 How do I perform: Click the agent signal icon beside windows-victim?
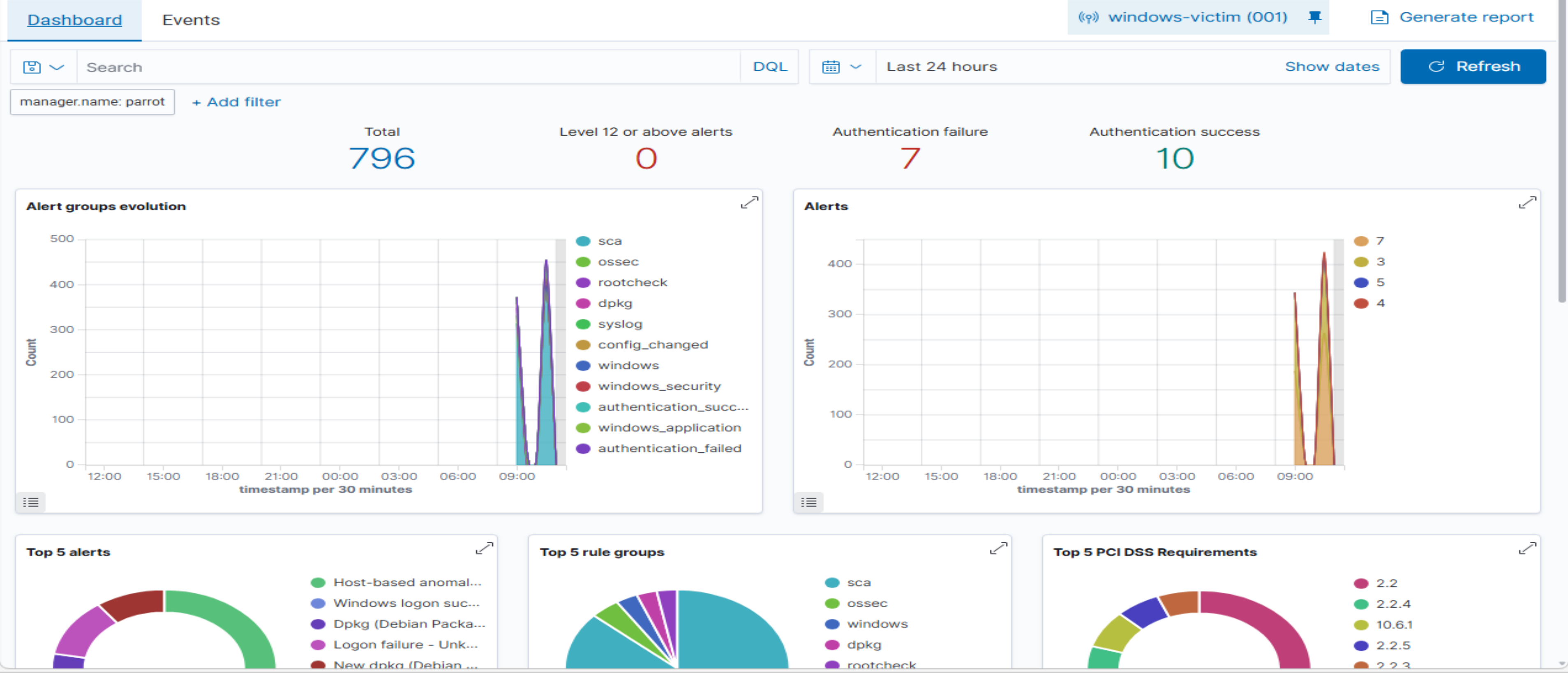click(x=1088, y=17)
